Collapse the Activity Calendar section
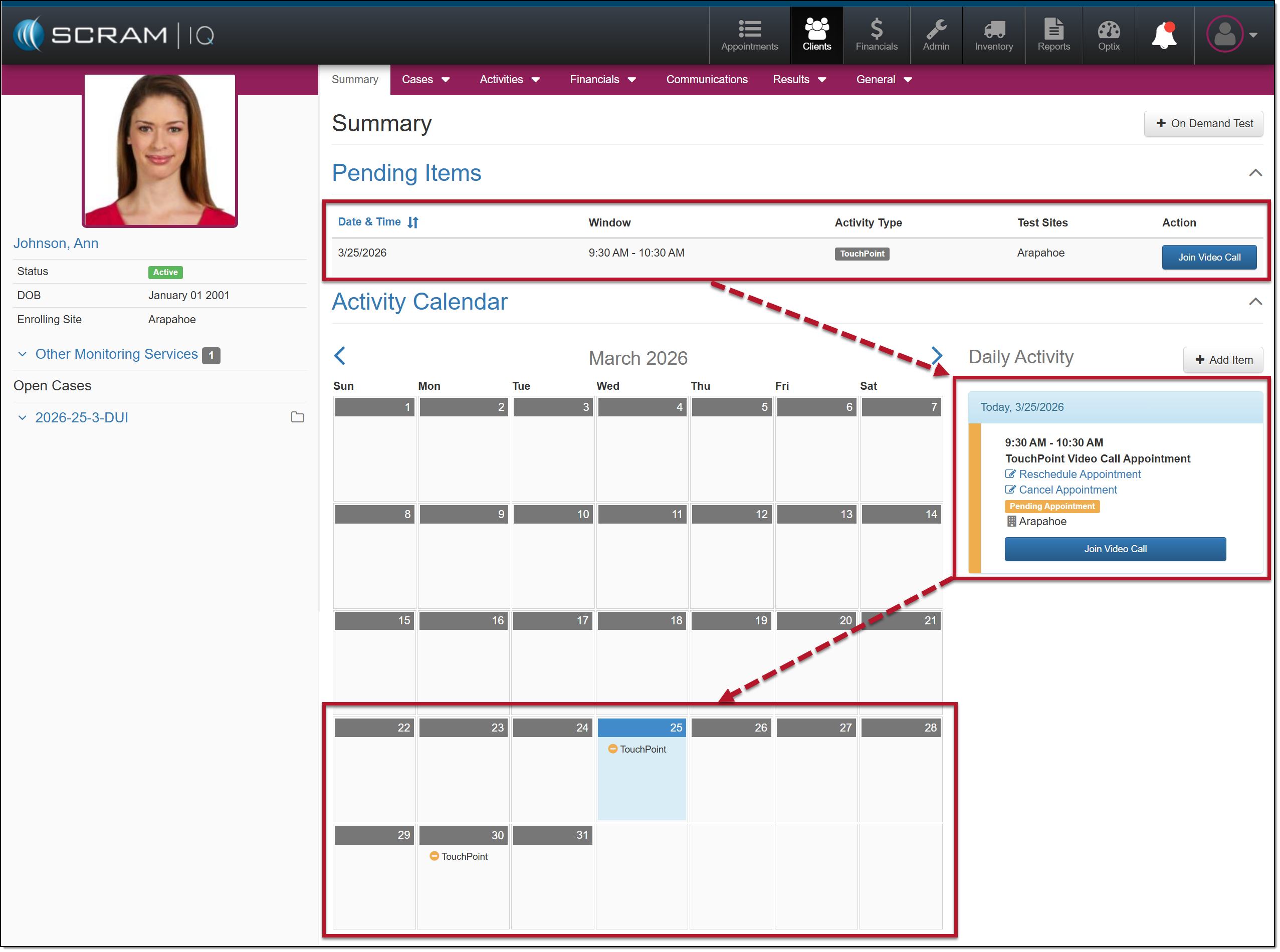The width and height of the screenshot is (1280, 952). pos(1255,302)
